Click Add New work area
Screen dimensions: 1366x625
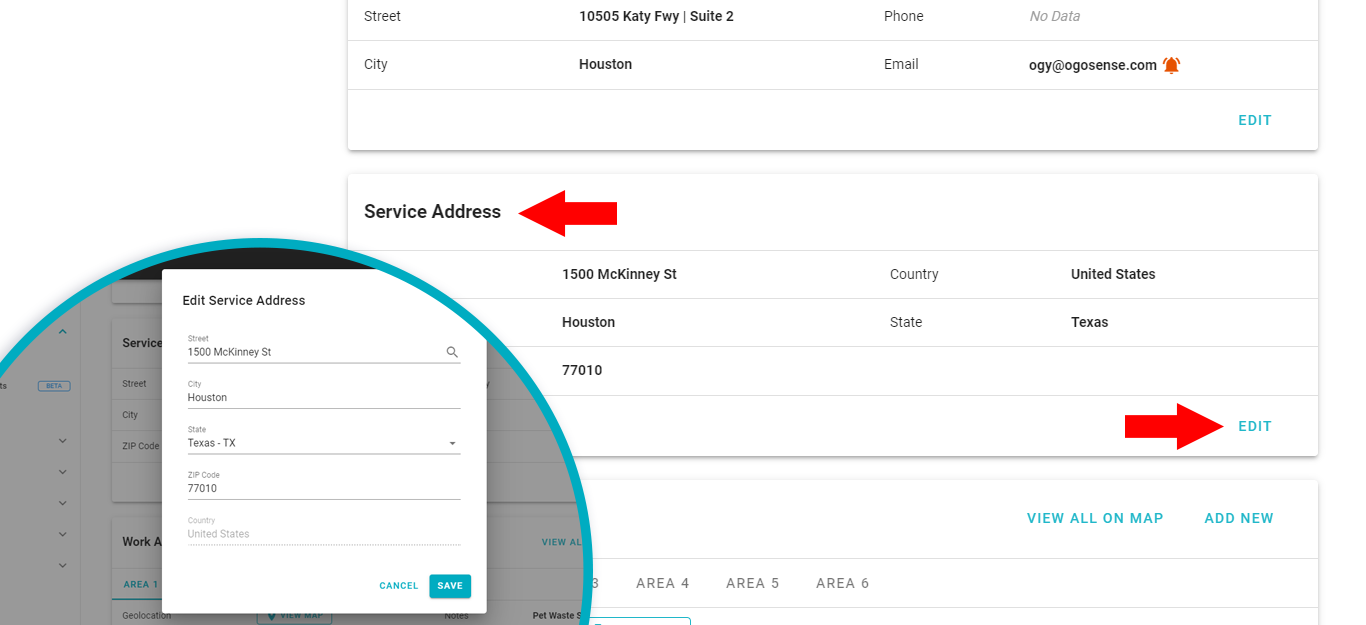[x=1238, y=518]
